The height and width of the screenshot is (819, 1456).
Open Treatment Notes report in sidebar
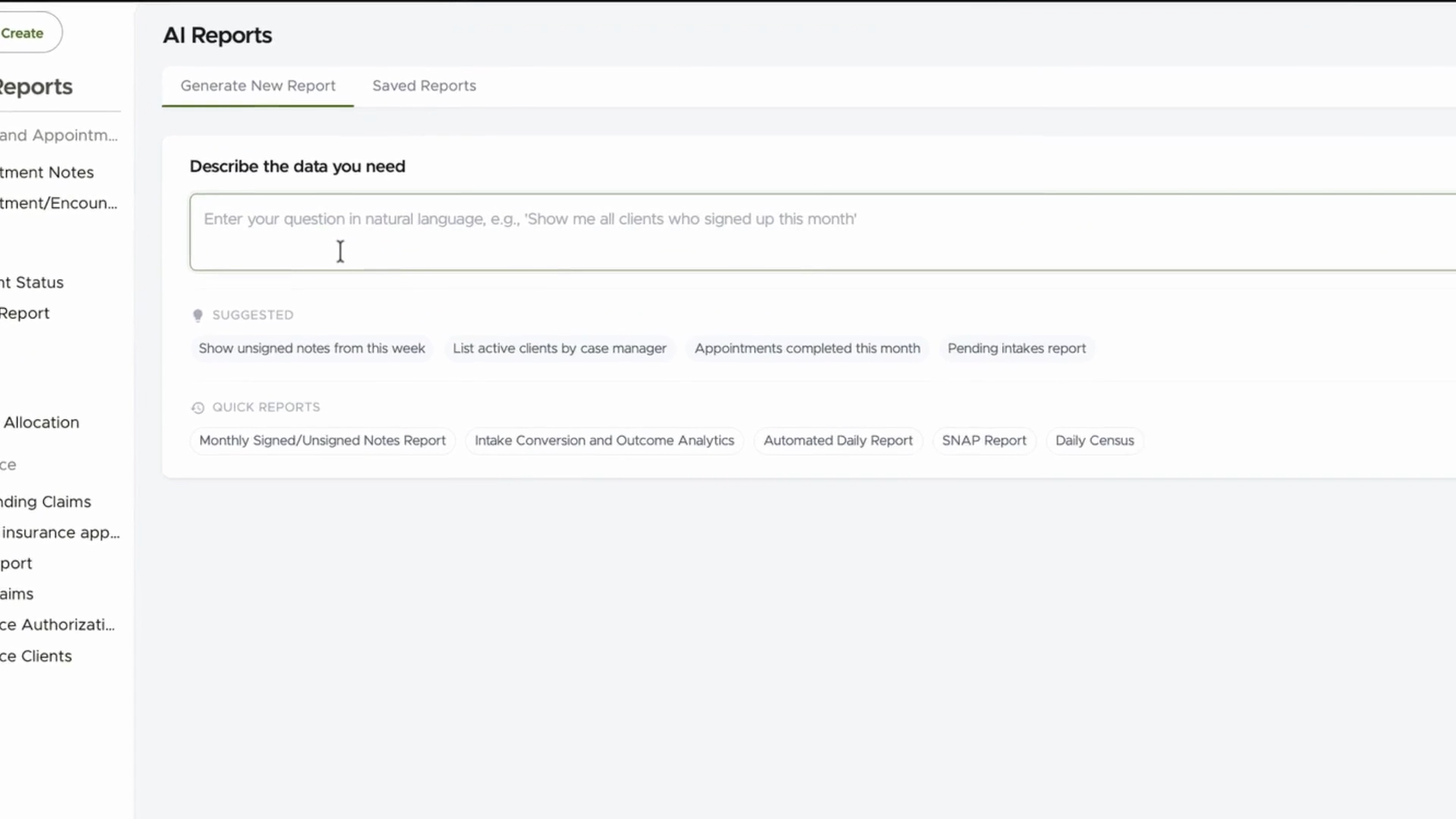click(47, 172)
